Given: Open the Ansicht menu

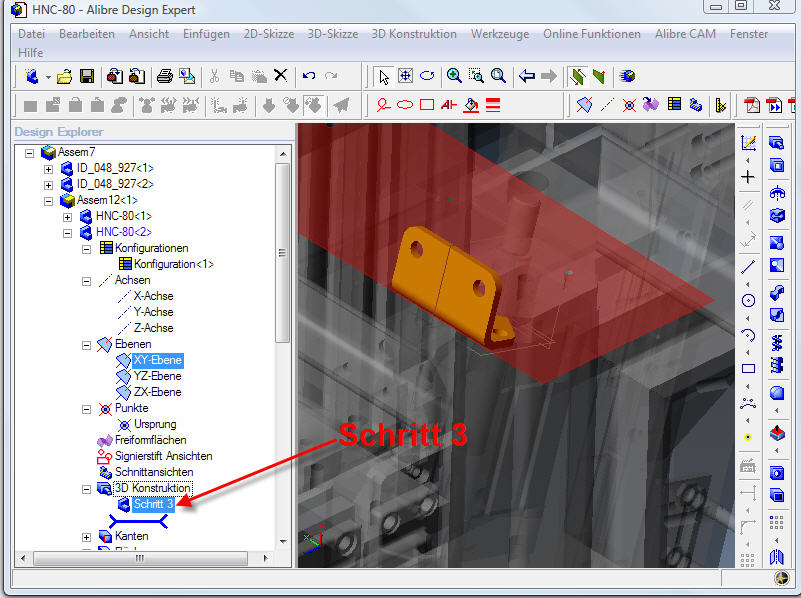Looking at the screenshot, I should point(149,34).
